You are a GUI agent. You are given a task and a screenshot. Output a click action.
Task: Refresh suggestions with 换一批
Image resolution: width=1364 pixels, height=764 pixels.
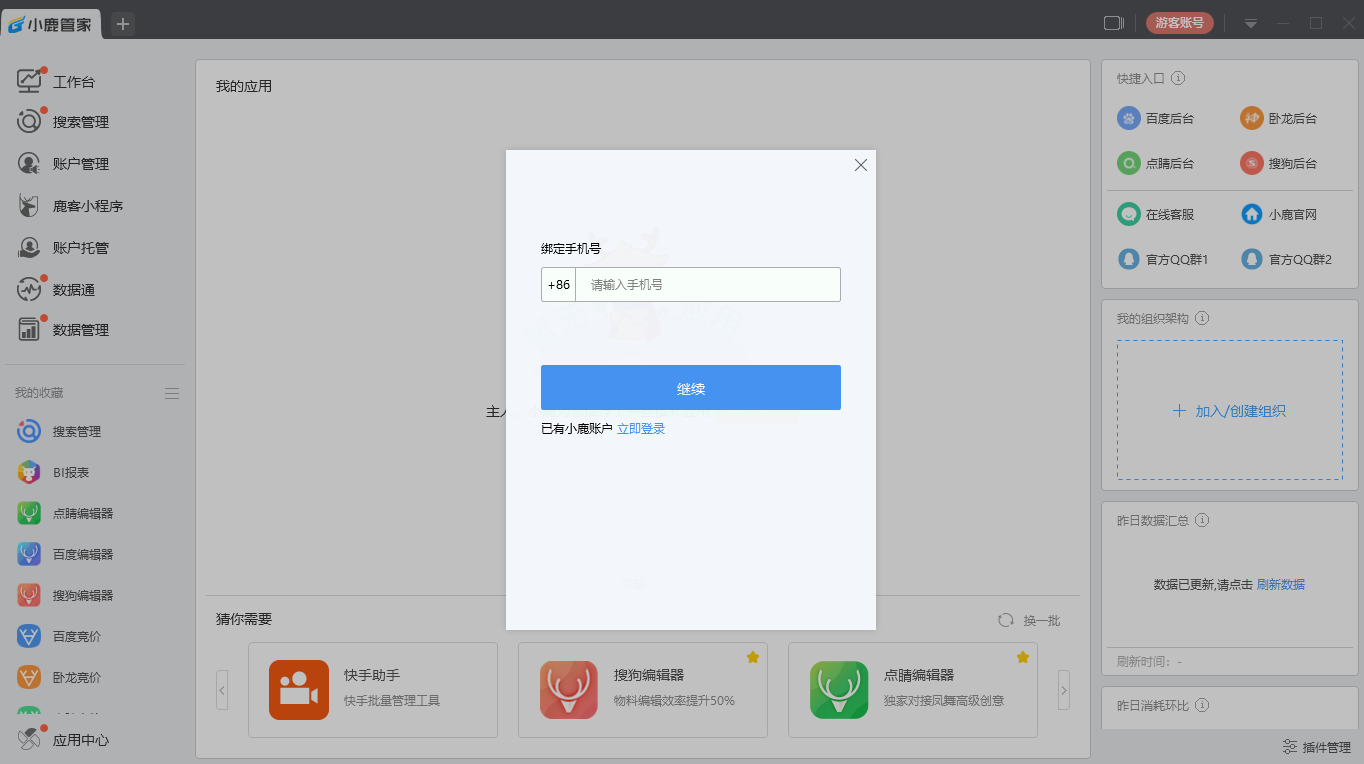tap(1029, 621)
